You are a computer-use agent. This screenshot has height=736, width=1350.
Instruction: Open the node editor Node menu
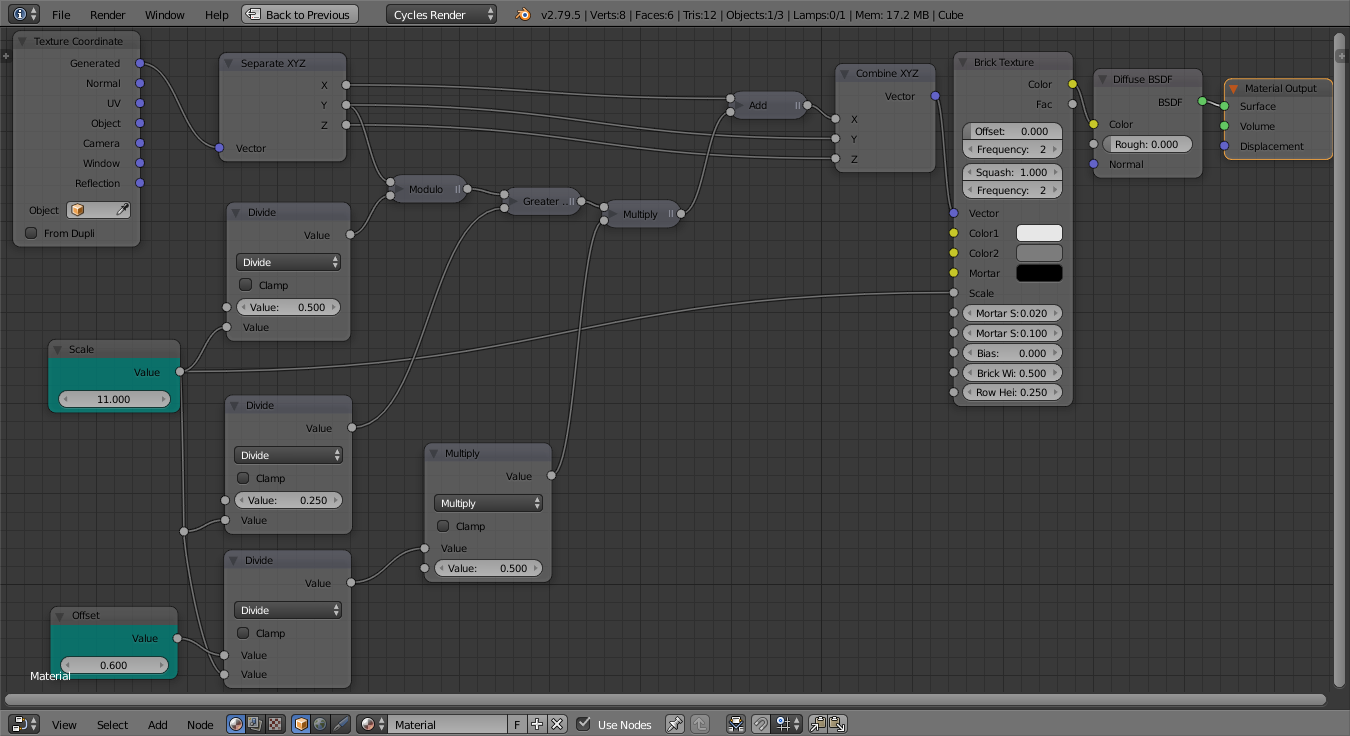coord(200,724)
